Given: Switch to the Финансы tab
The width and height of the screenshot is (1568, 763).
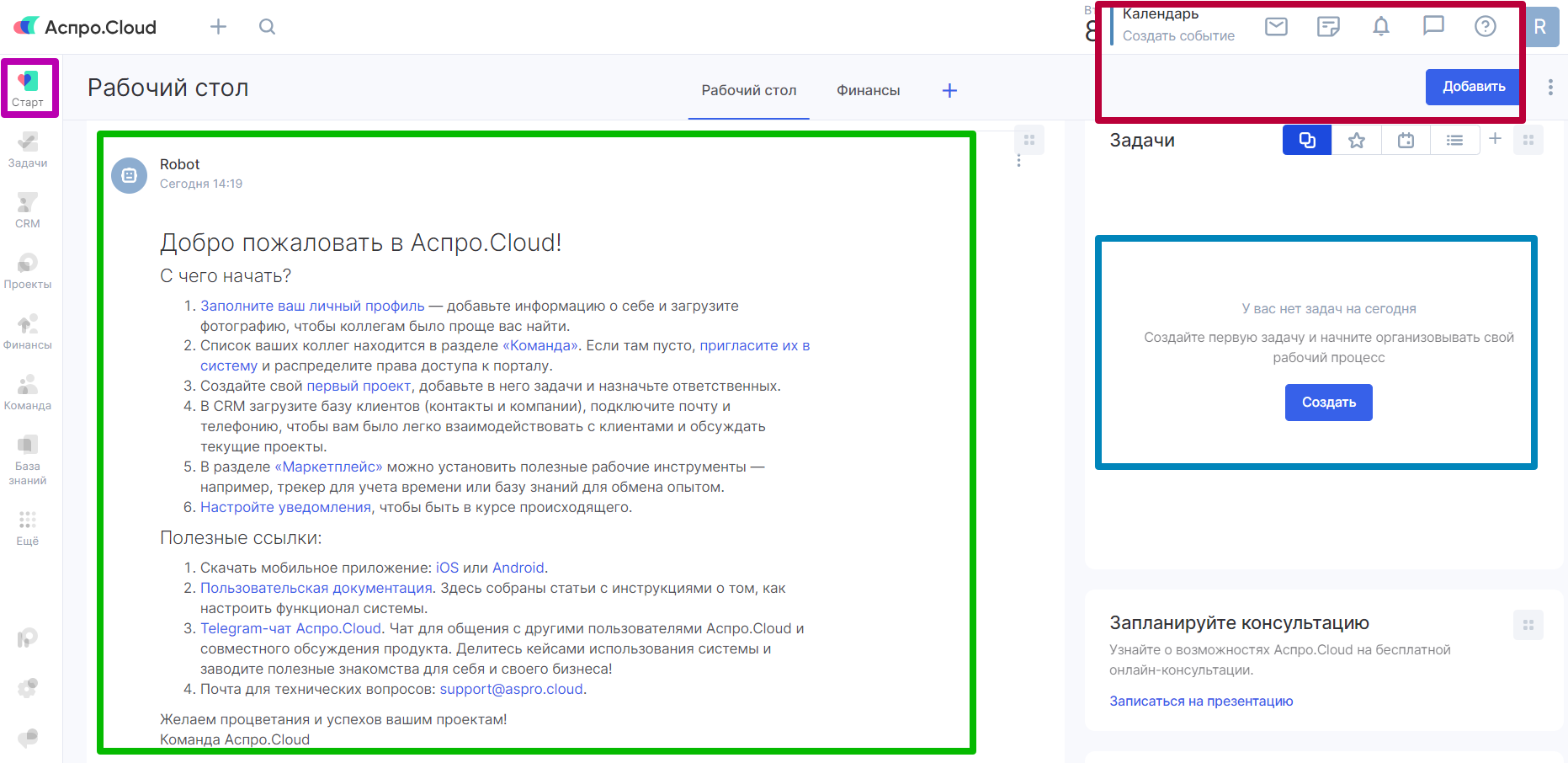Looking at the screenshot, I should click(x=868, y=90).
